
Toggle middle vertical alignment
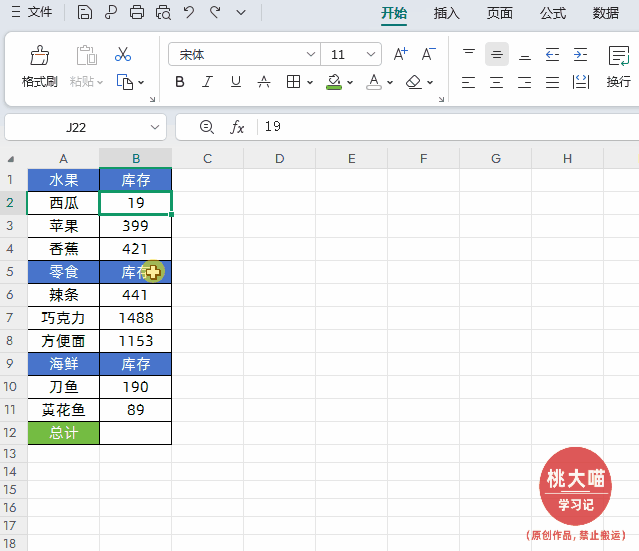[497, 54]
